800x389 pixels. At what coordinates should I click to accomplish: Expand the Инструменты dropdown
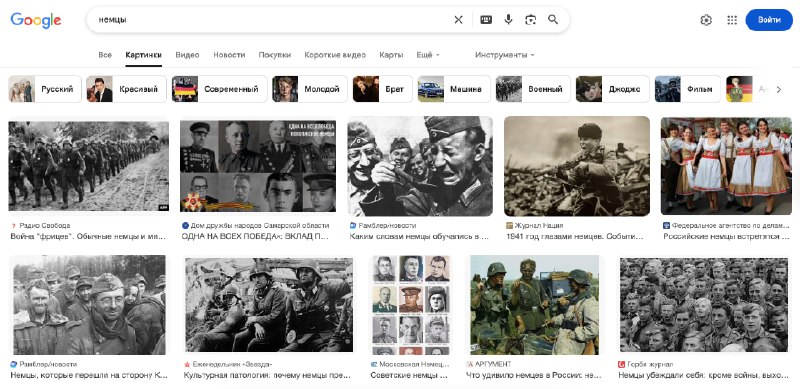coord(505,55)
